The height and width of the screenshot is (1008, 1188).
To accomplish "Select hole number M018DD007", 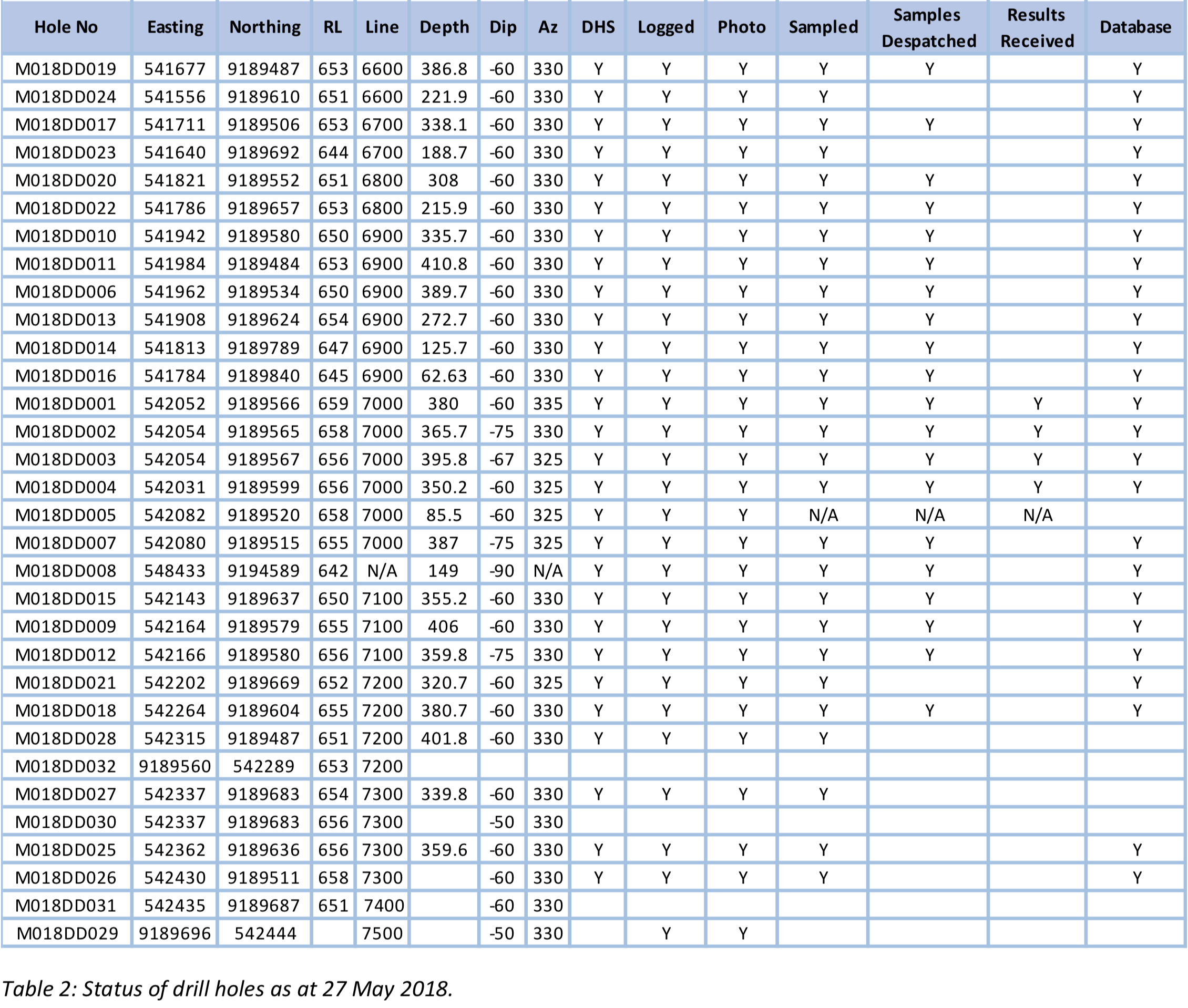I will (66, 543).
